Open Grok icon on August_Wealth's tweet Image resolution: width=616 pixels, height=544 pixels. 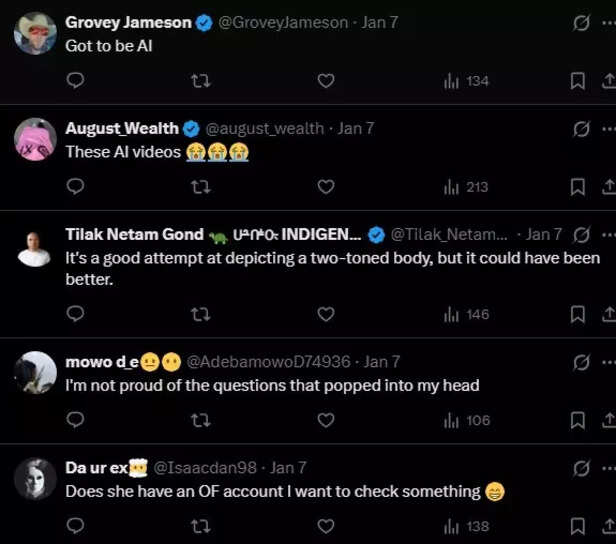(x=581, y=129)
